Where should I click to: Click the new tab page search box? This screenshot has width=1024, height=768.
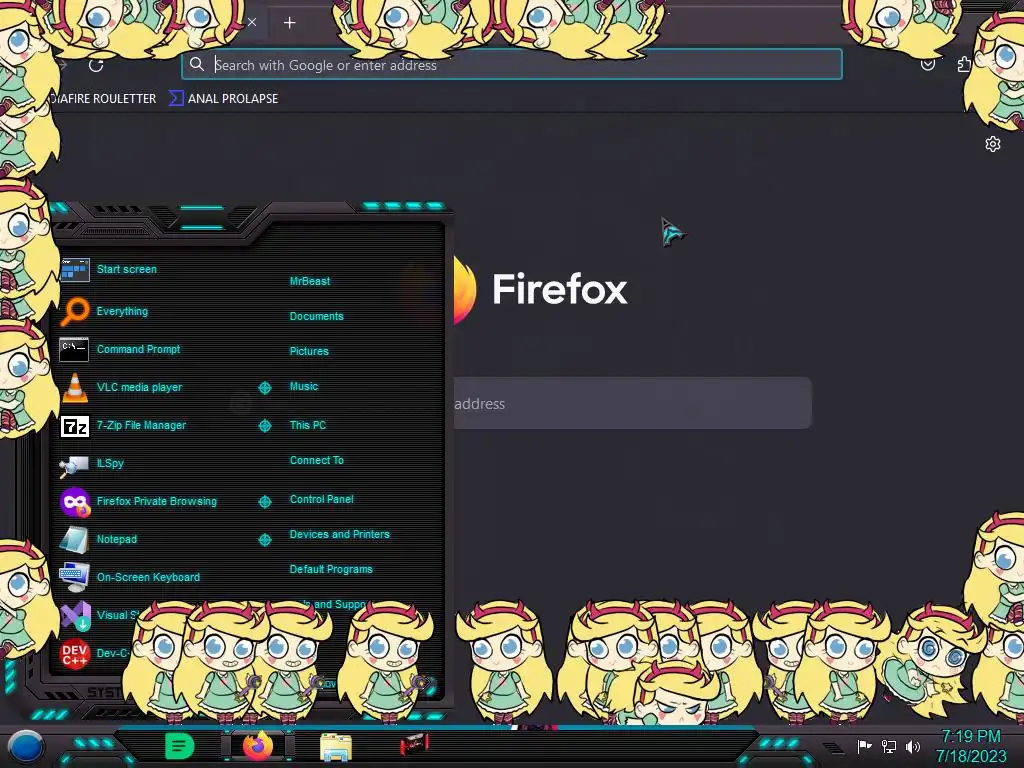point(632,404)
